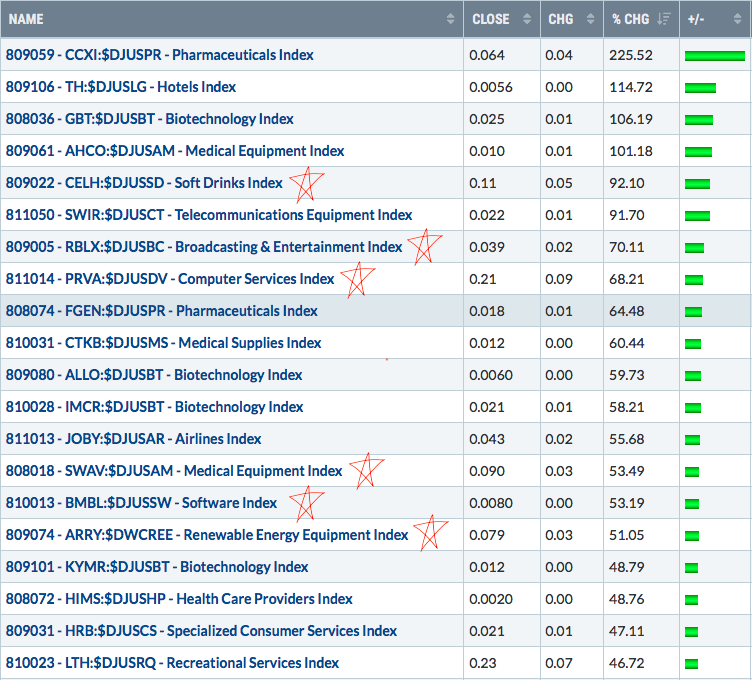Open CCXI Pharmaceuticals Index link
752x680 pixels.
pyautogui.click(x=160, y=55)
